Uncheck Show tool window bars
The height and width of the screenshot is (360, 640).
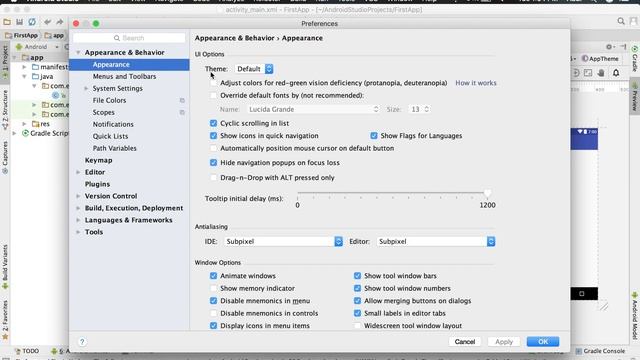click(358, 276)
